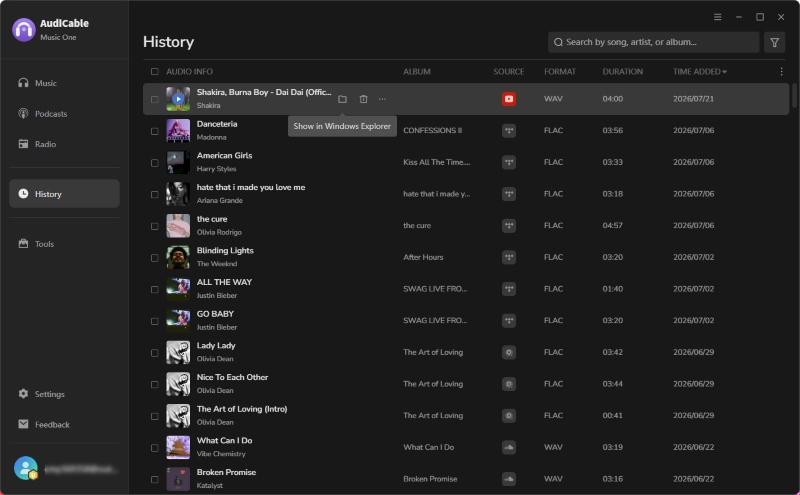This screenshot has height=495, width=800.
Task: Delete the Shakira track with trash icon
Action: (363, 99)
